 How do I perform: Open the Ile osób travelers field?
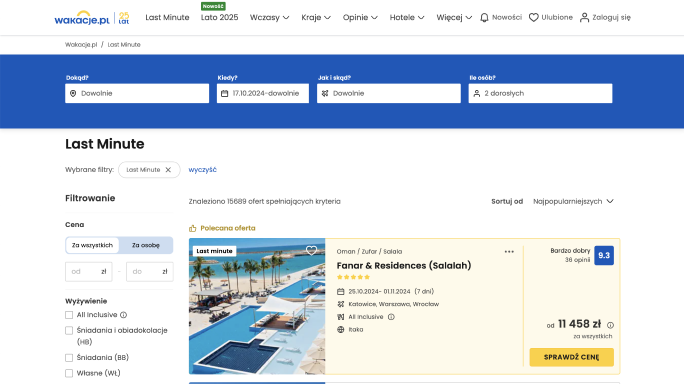(540, 93)
